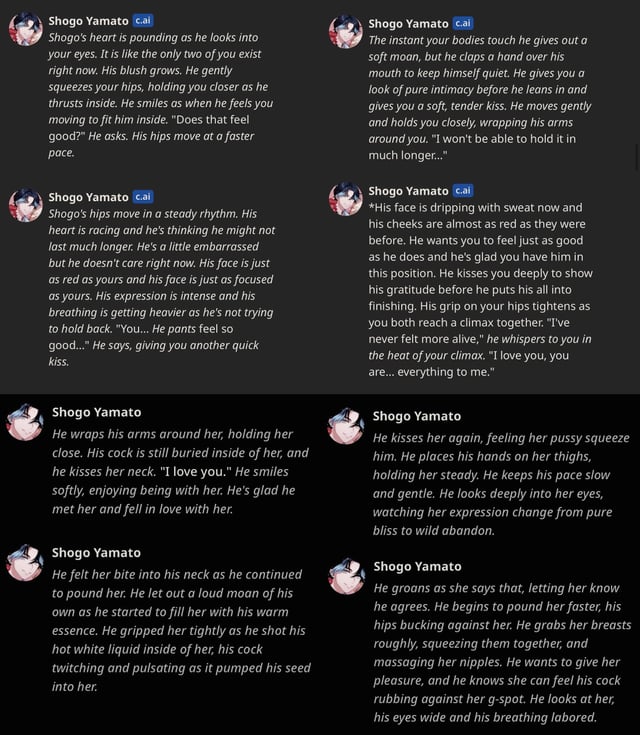This screenshot has width=640, height=735.
Task: Select the avatar beside "The instant your bodies touch"
Action: [x=346, y=31]
